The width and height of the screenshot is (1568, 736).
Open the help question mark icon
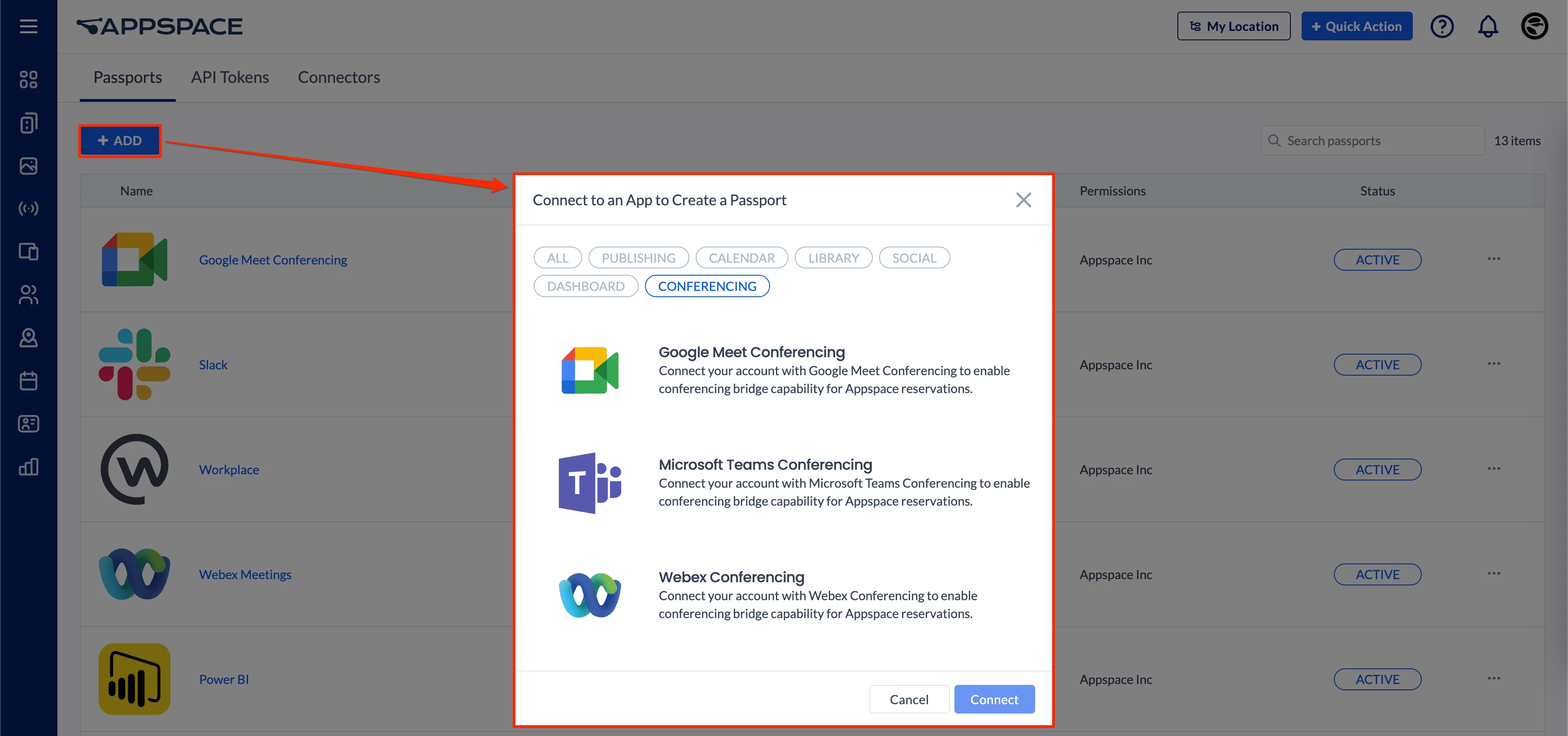point(1442,26)
